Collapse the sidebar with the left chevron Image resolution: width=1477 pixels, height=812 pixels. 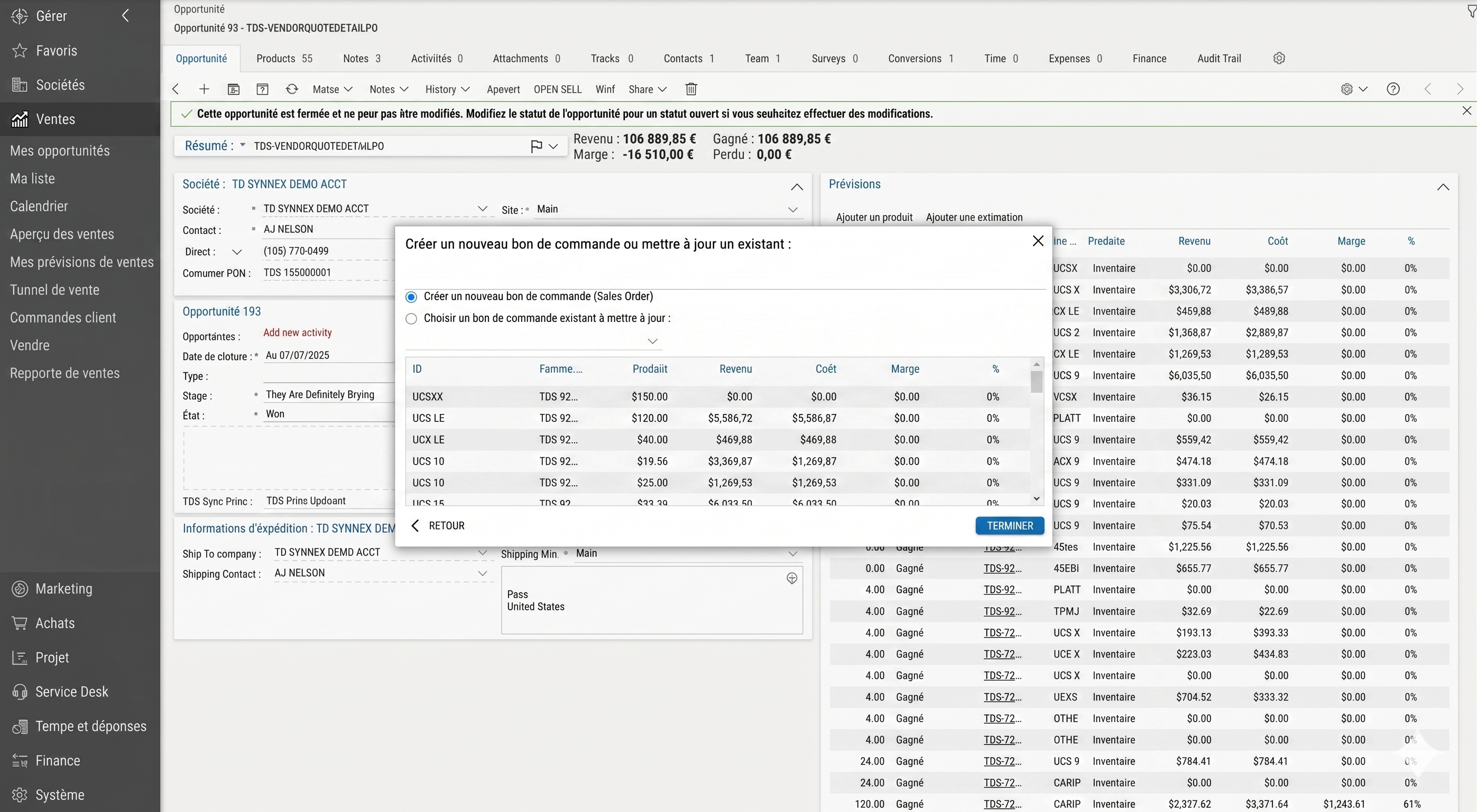[126, 16]
